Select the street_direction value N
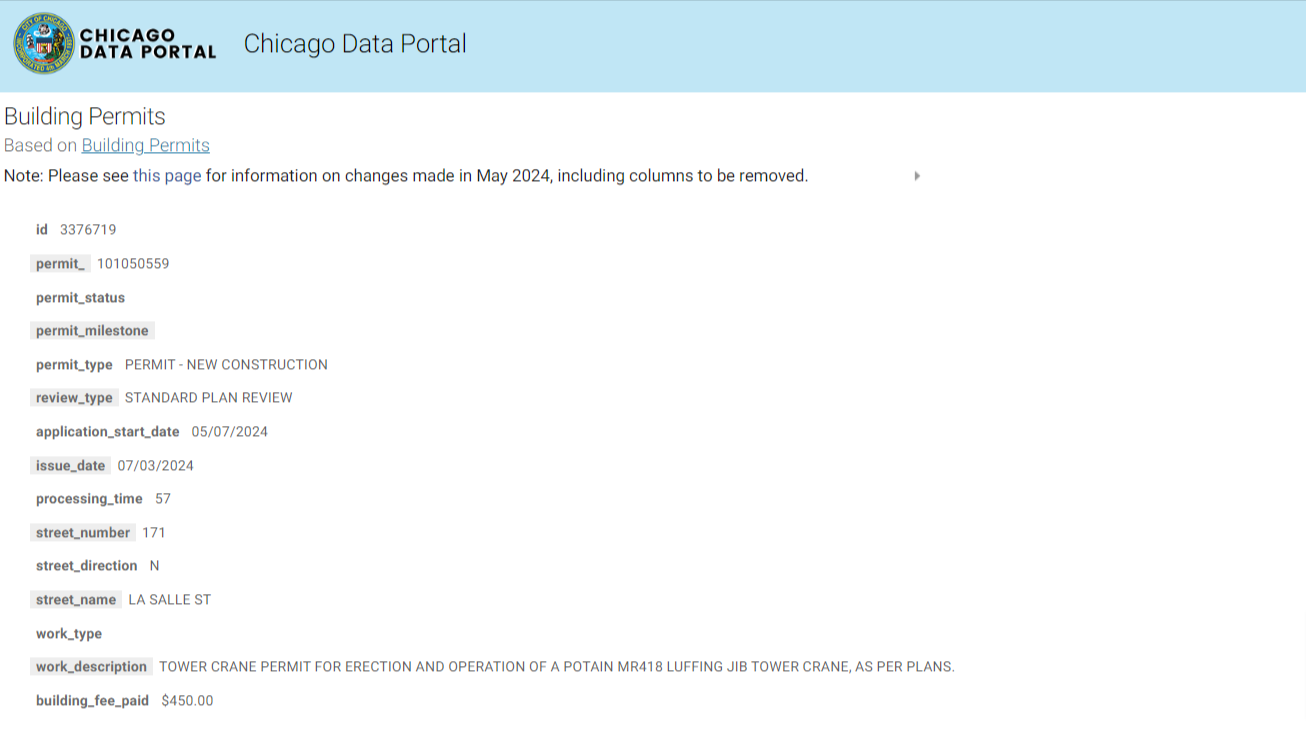 [x=155, y=566]
